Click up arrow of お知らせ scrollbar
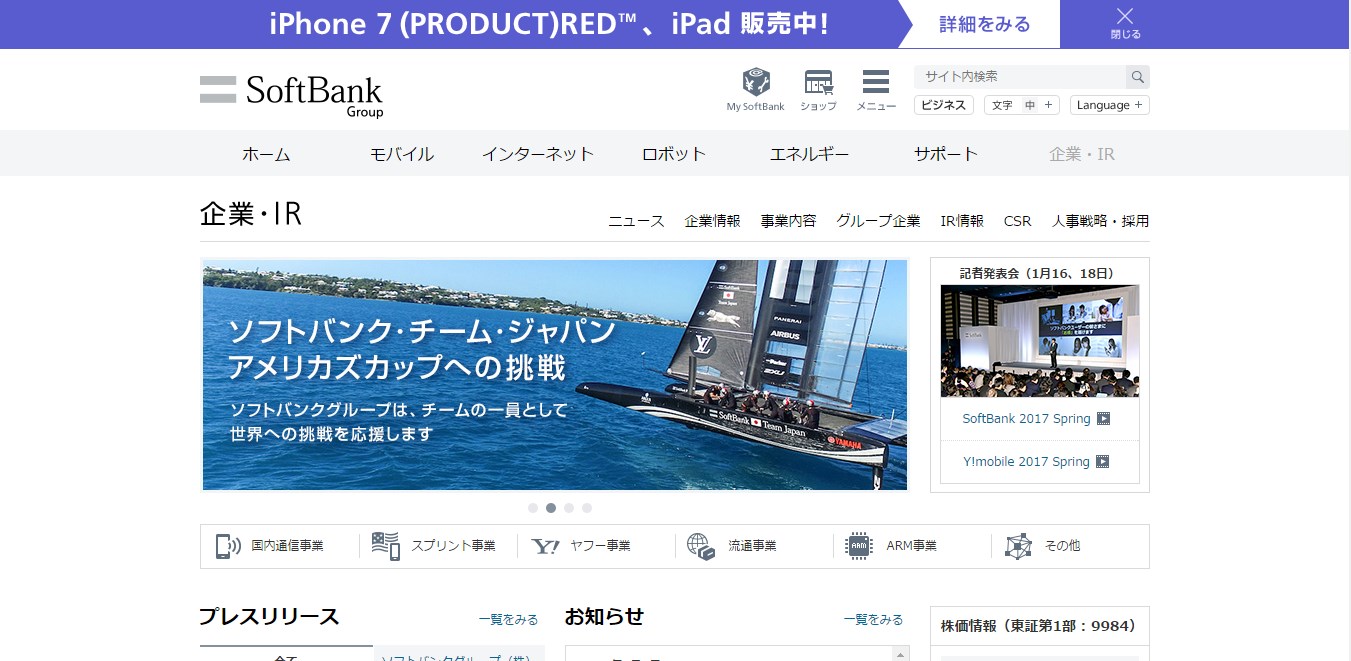Image resolution: width=1351 pixels, height=661 pixels. (901, 655)
